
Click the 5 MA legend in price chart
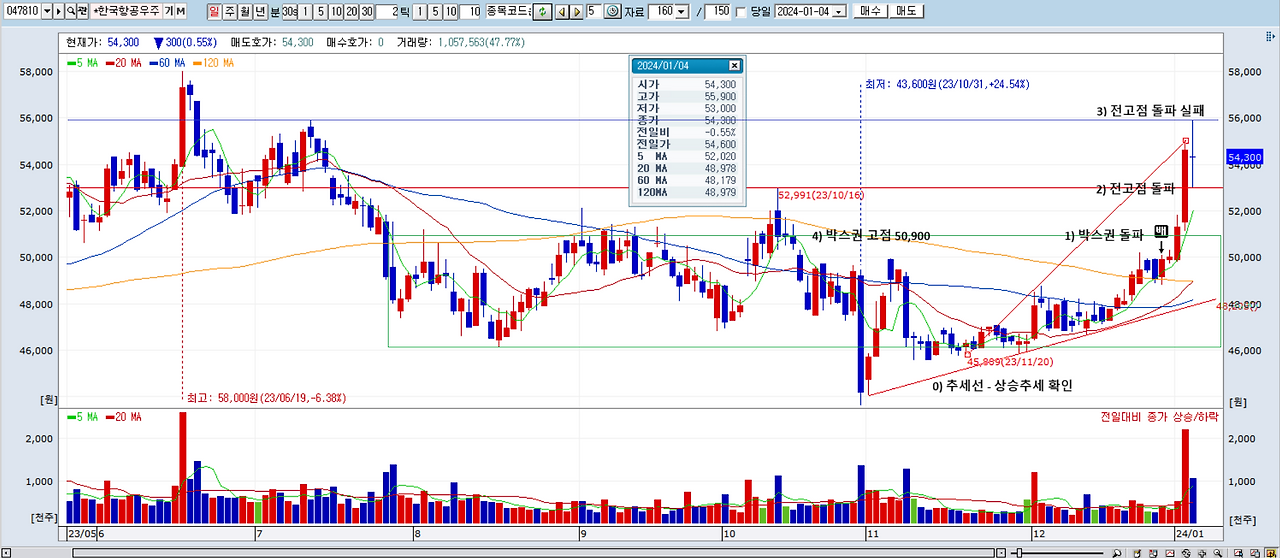pos(82,63)
